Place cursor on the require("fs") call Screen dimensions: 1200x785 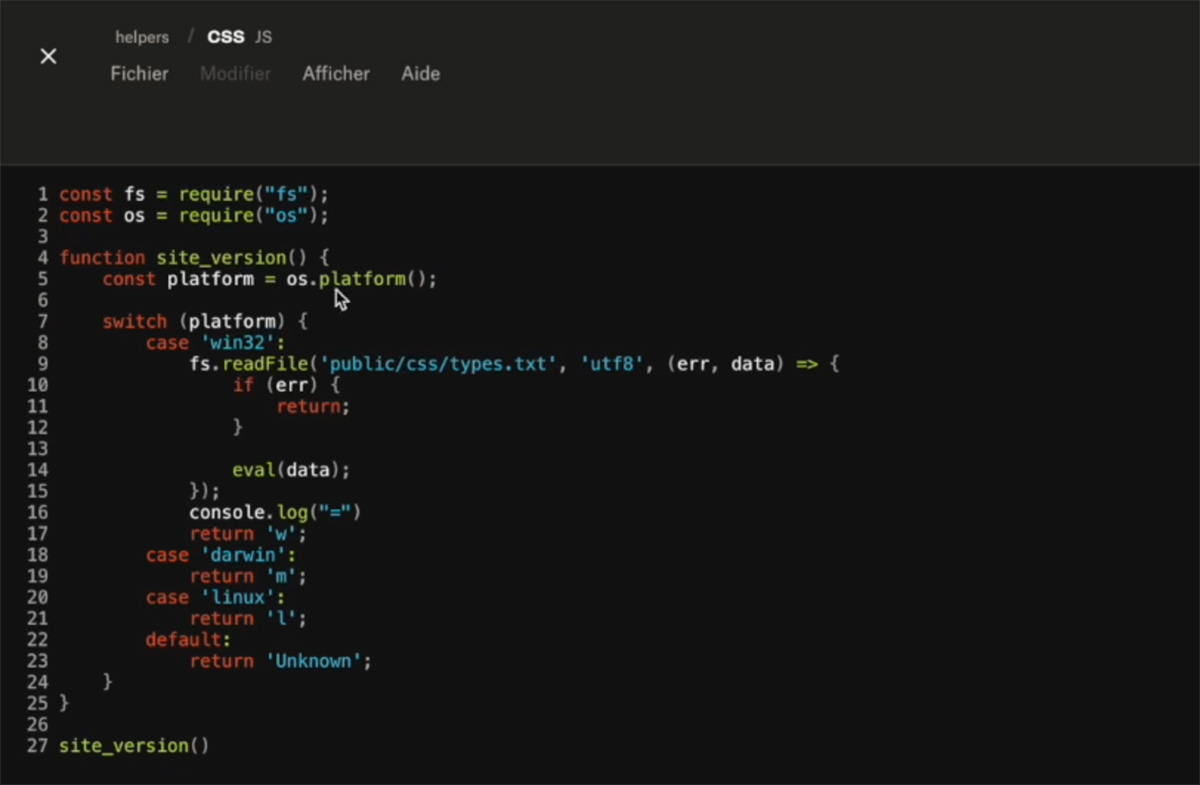click(x=253, y=194)
